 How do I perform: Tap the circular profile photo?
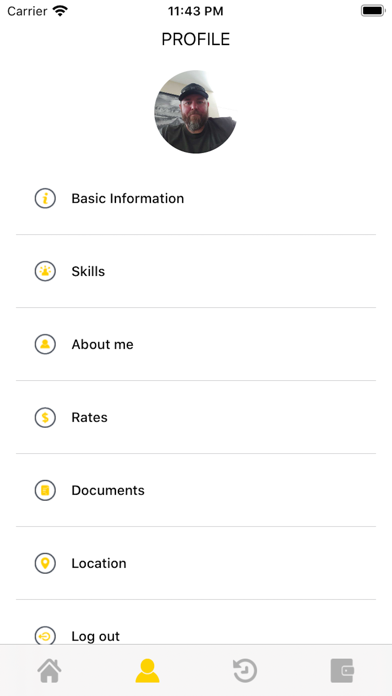[195, 112]
